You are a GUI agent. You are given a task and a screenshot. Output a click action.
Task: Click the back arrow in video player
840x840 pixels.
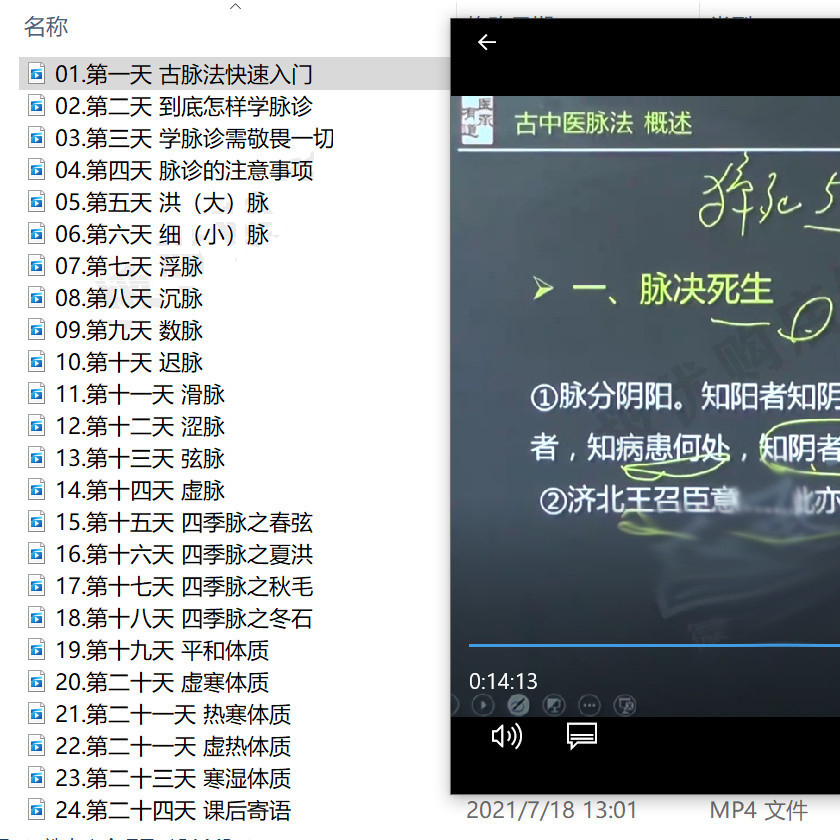point(487,42)
